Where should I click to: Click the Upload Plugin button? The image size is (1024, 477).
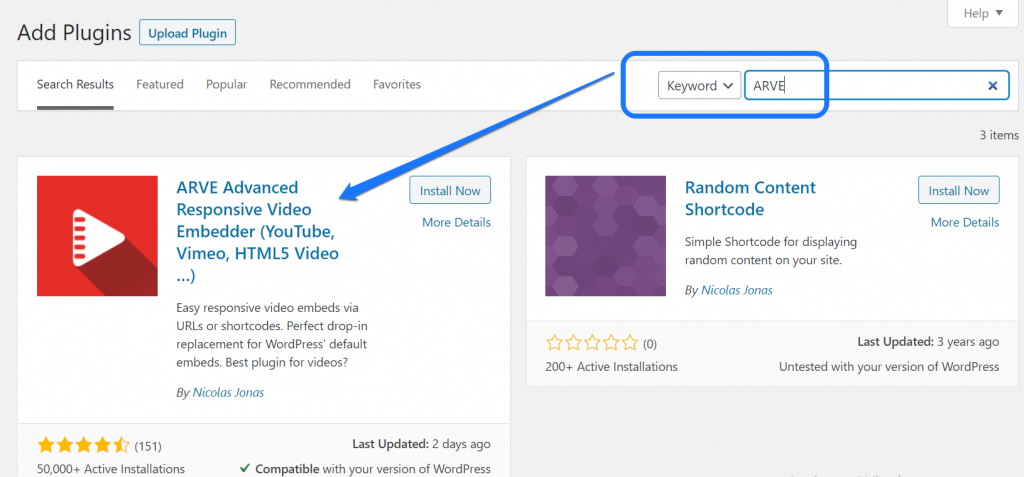point(187,33)
